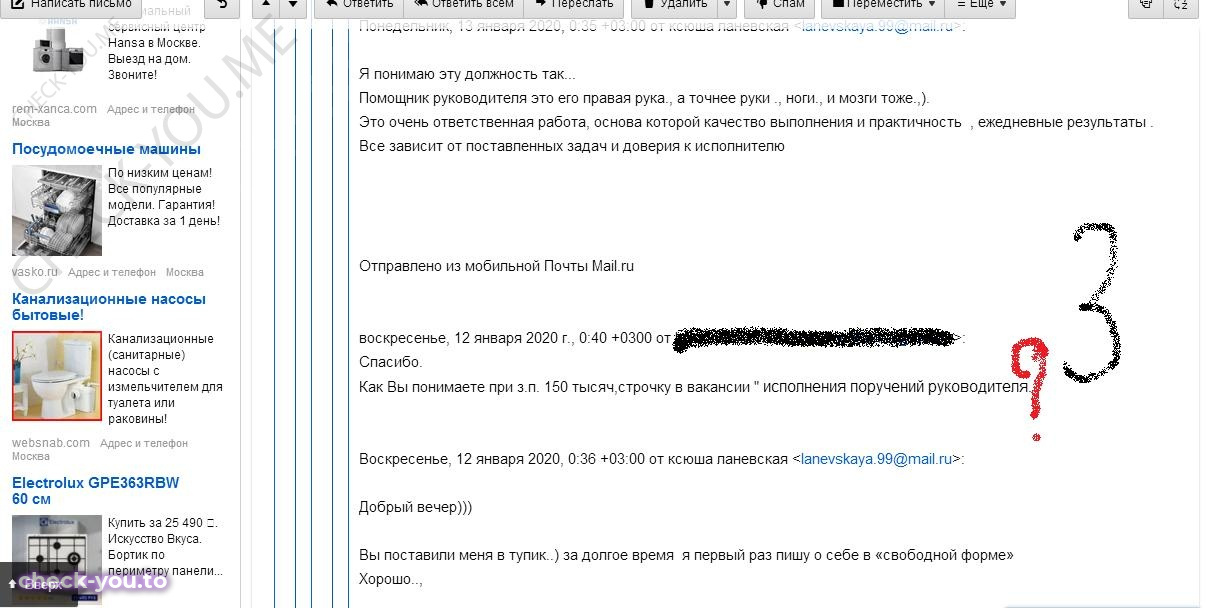Image resolution: width=1220 pixels, height=608 pixels.
Task: Click the line 'Вы поставили меня в тупик..)'
Action: (x=686, y=554)
